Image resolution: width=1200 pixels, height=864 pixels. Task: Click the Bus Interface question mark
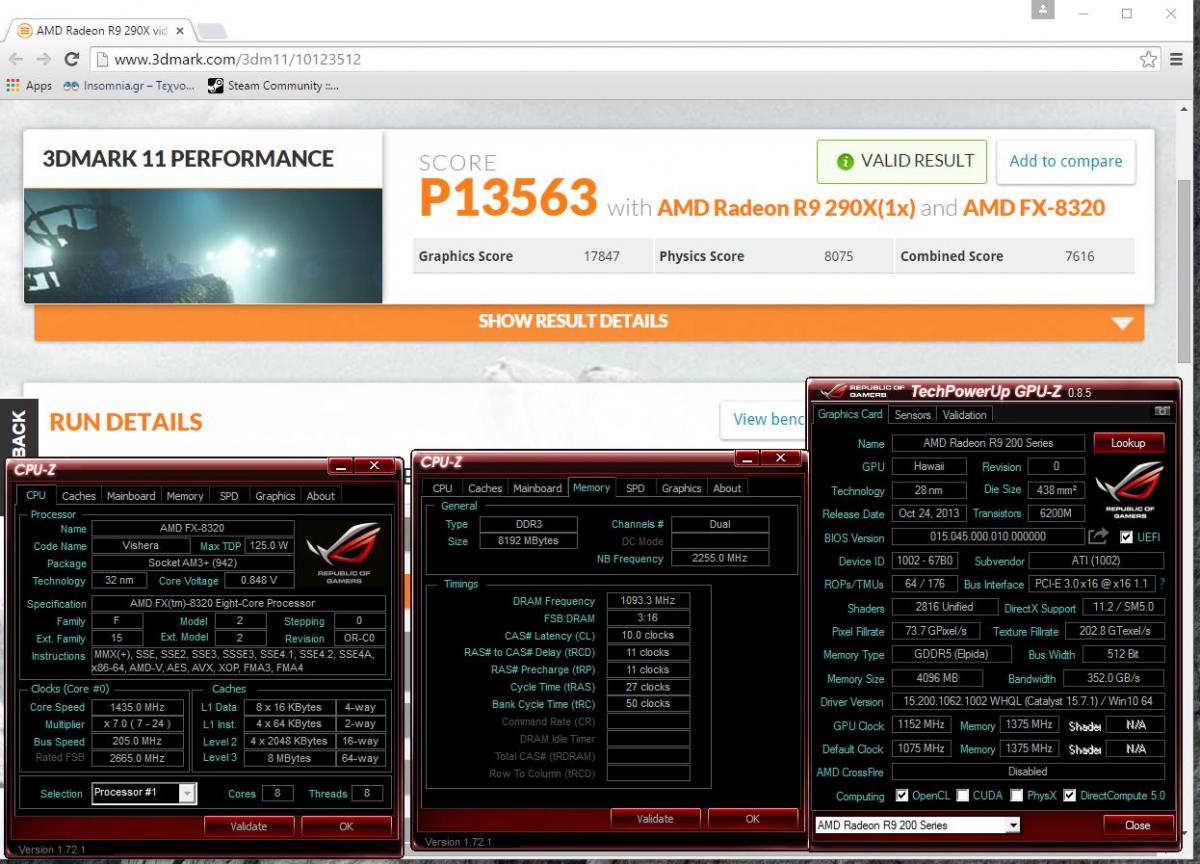coord(1162,584)
